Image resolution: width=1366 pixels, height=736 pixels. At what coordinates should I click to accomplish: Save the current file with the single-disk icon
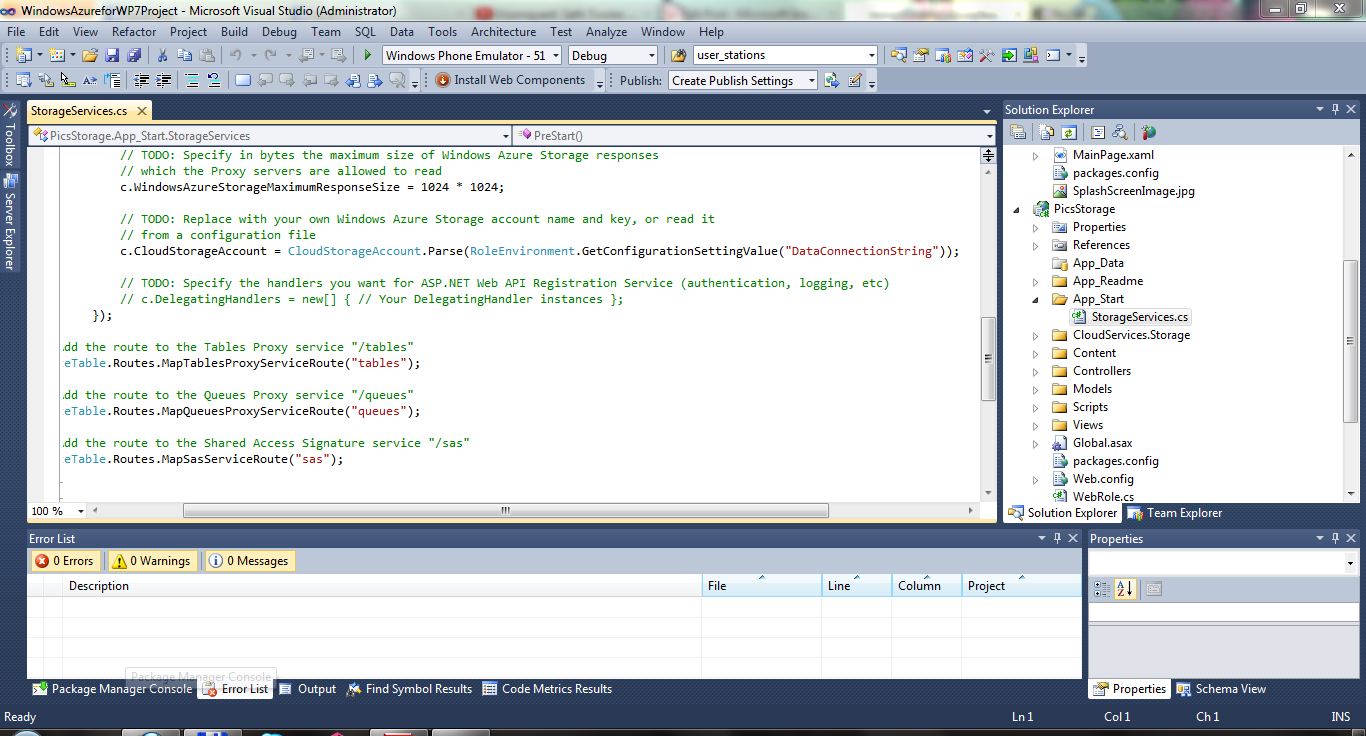(x=112, y=56)
